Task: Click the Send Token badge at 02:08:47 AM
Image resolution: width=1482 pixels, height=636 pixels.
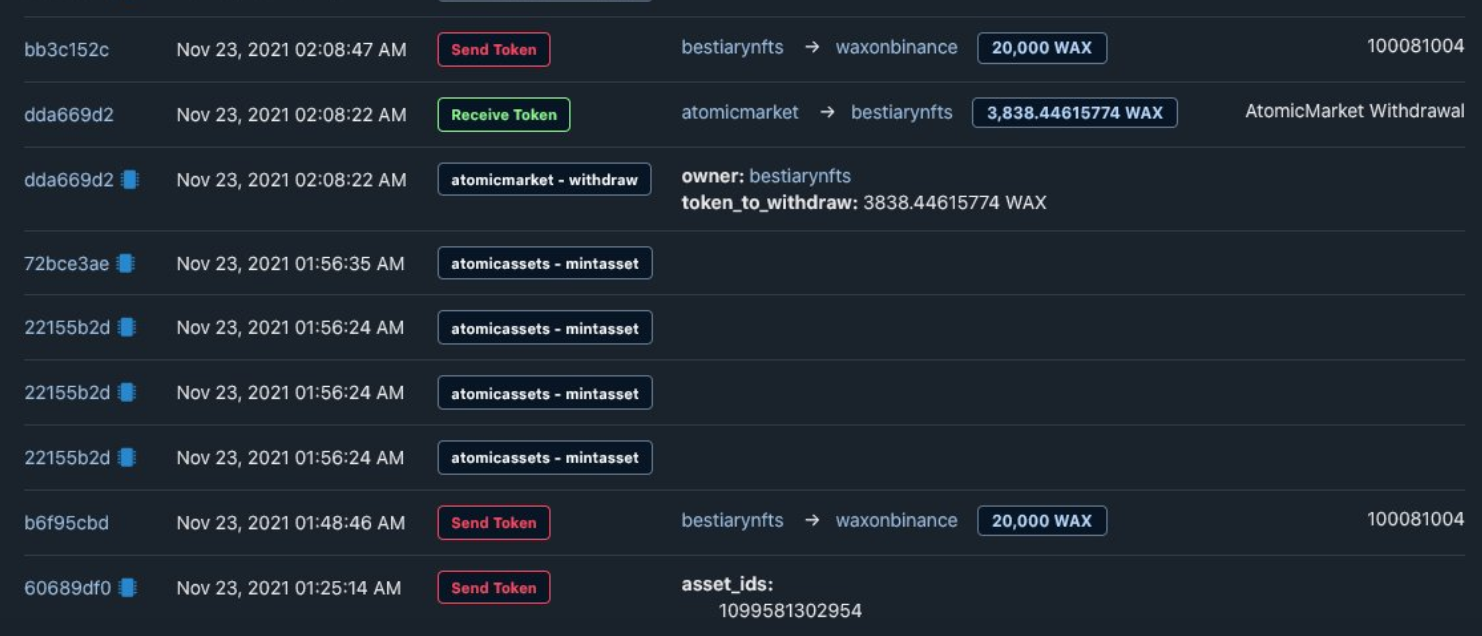Action: (x=494, y=50)
